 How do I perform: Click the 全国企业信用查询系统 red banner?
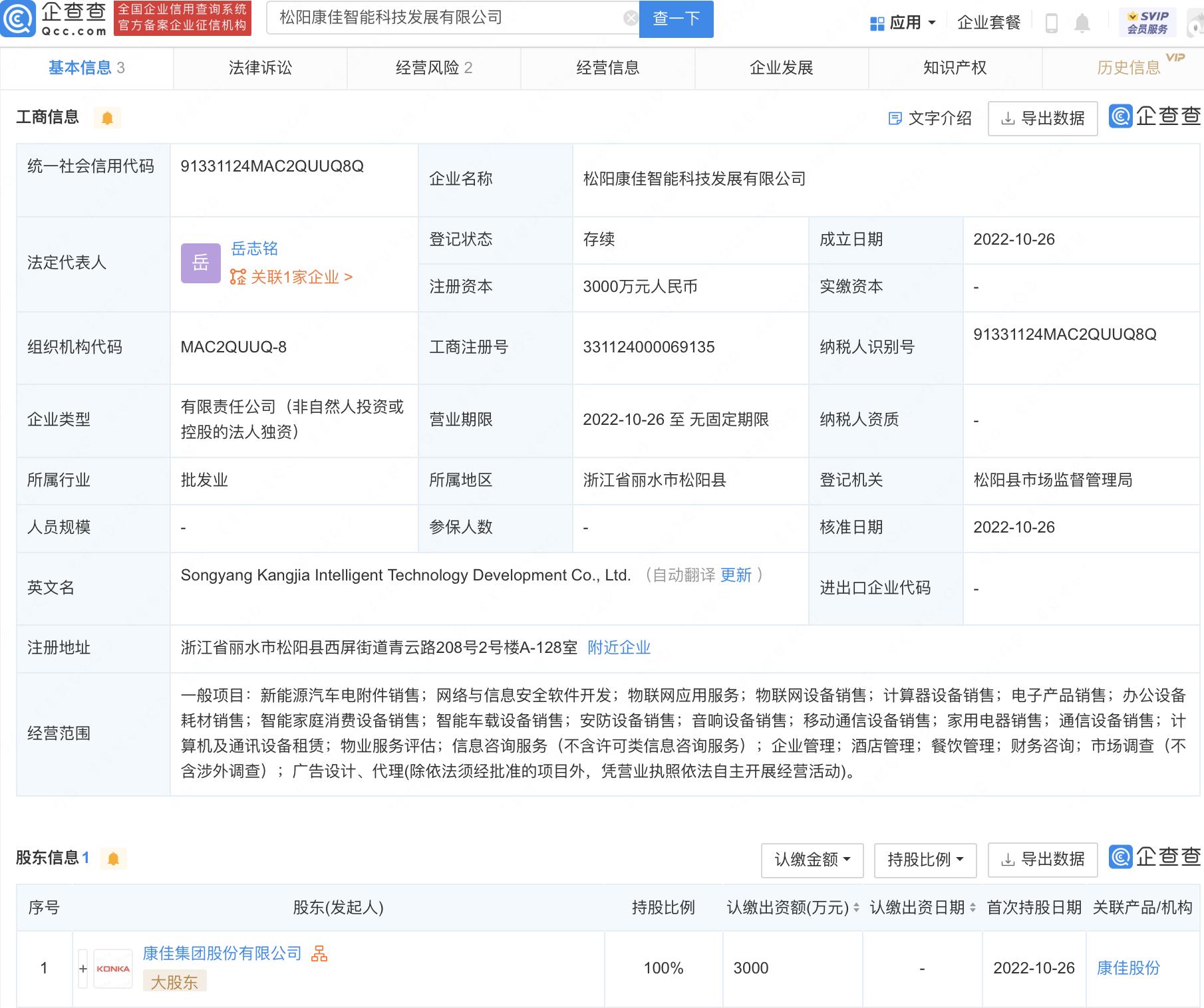(182, 18)
